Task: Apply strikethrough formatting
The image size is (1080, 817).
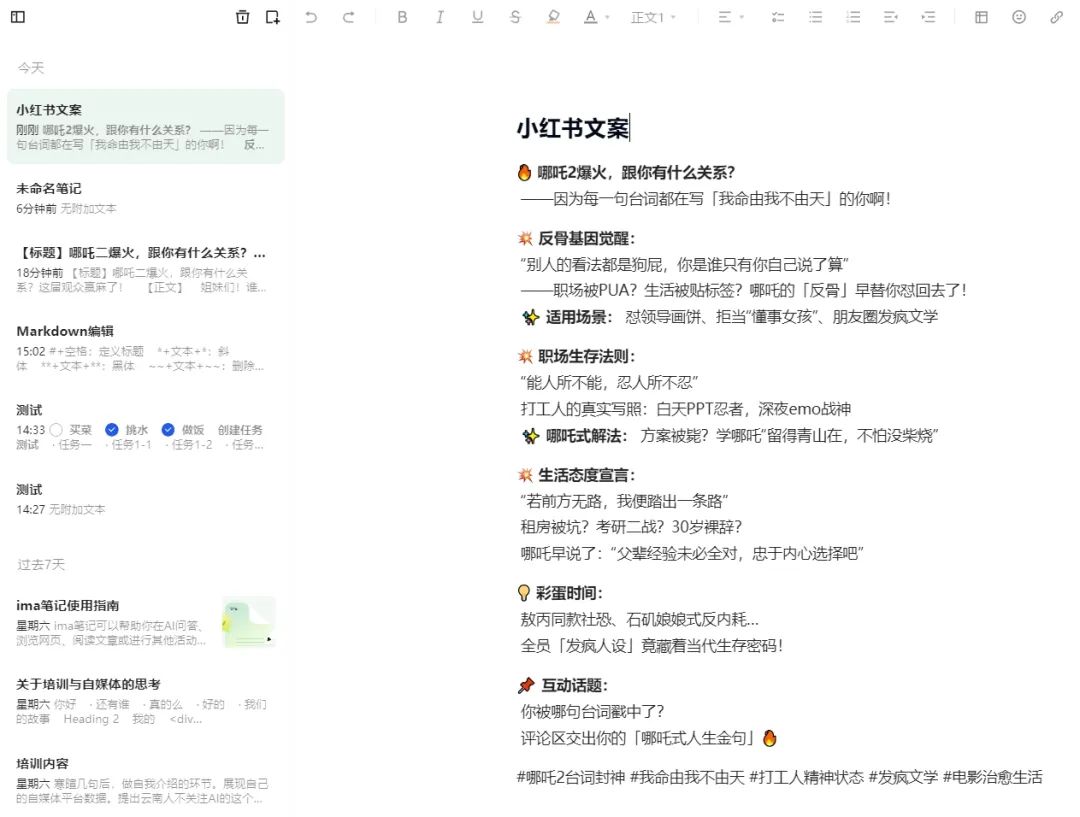Action: pos(515,17)
